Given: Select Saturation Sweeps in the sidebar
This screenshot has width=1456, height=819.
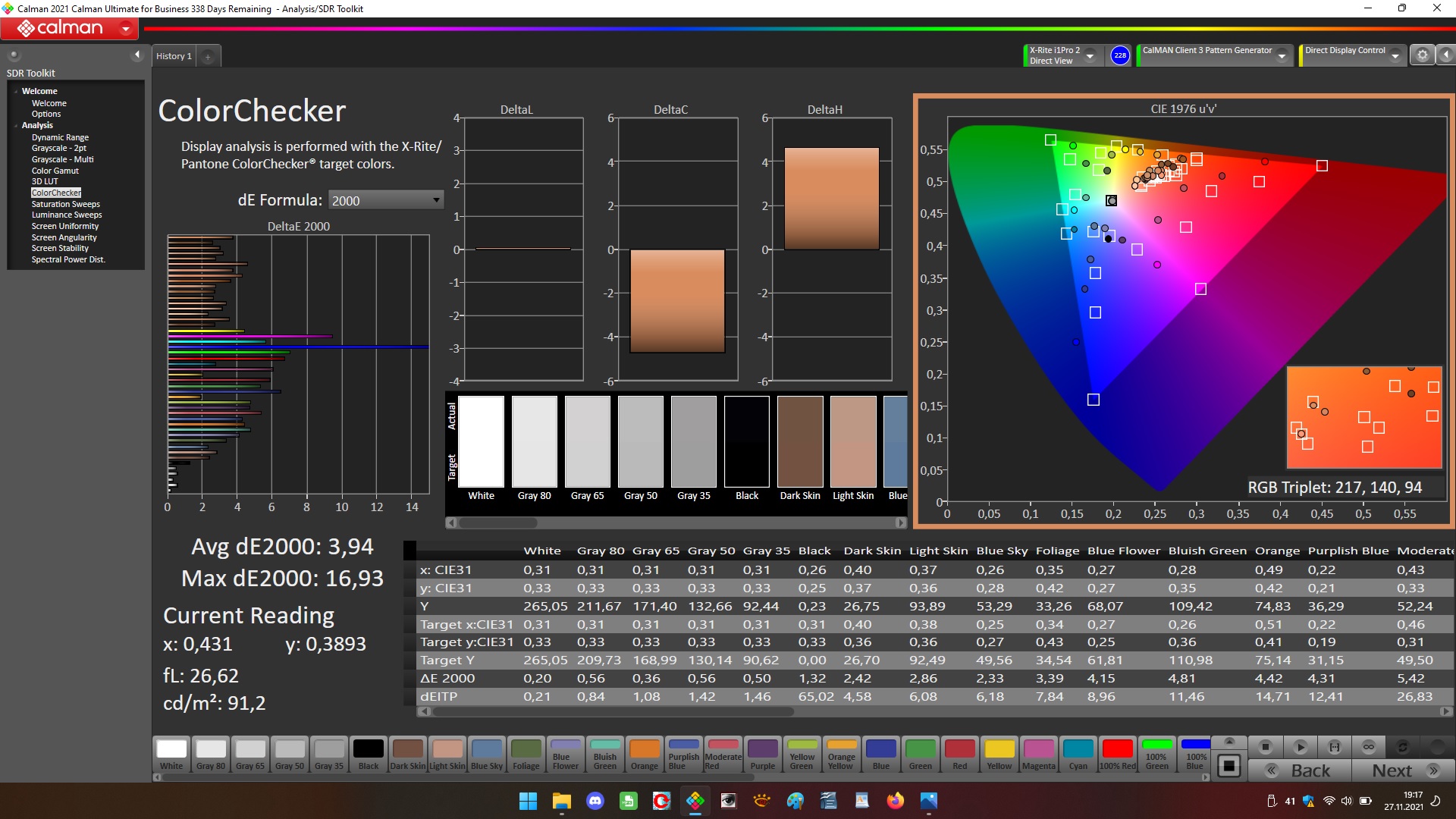Looking at the screenshot, I should click(x=65, y=204).
